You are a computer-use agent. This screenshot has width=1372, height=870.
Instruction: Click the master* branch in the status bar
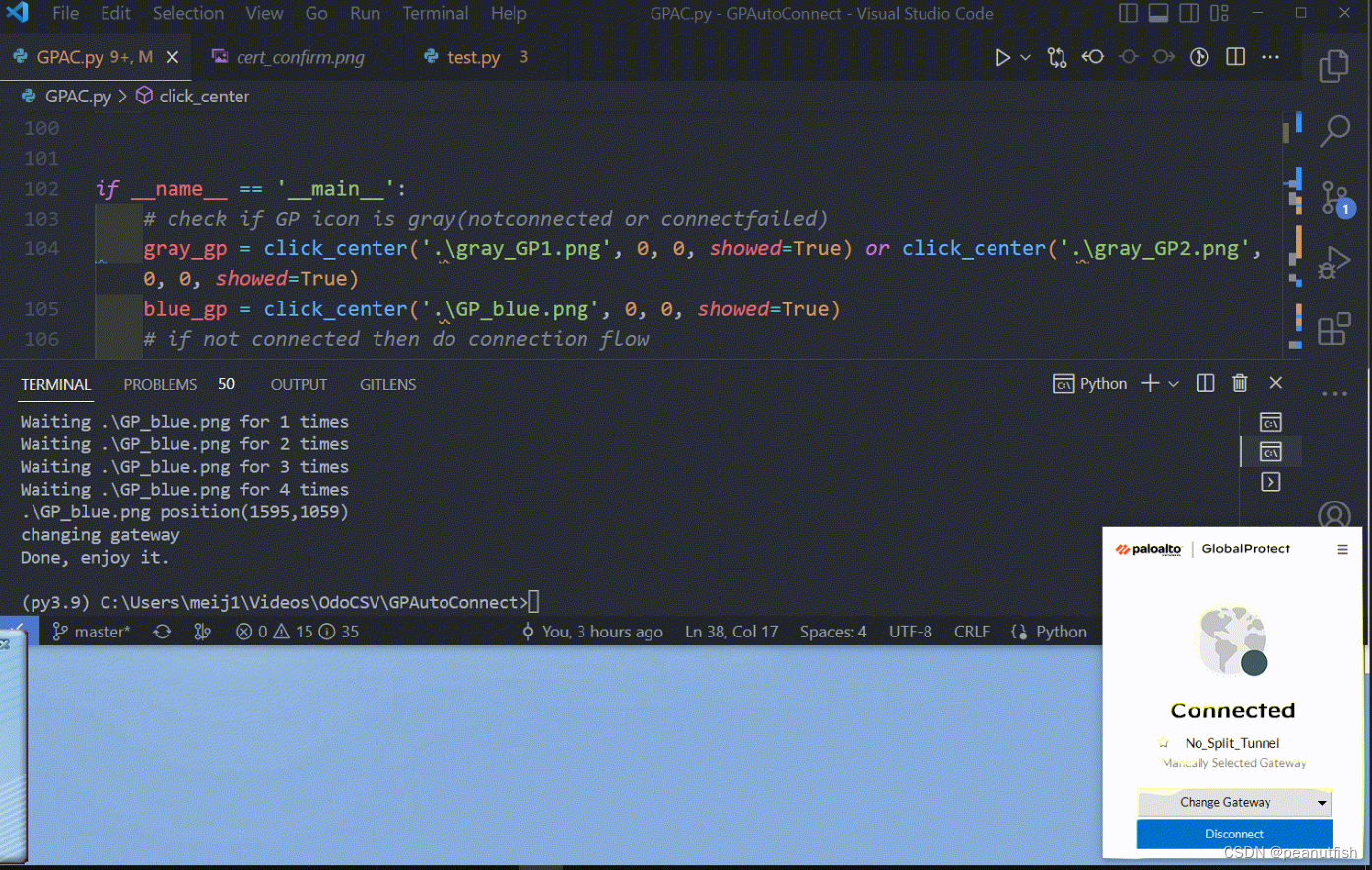tap(91, 632)
